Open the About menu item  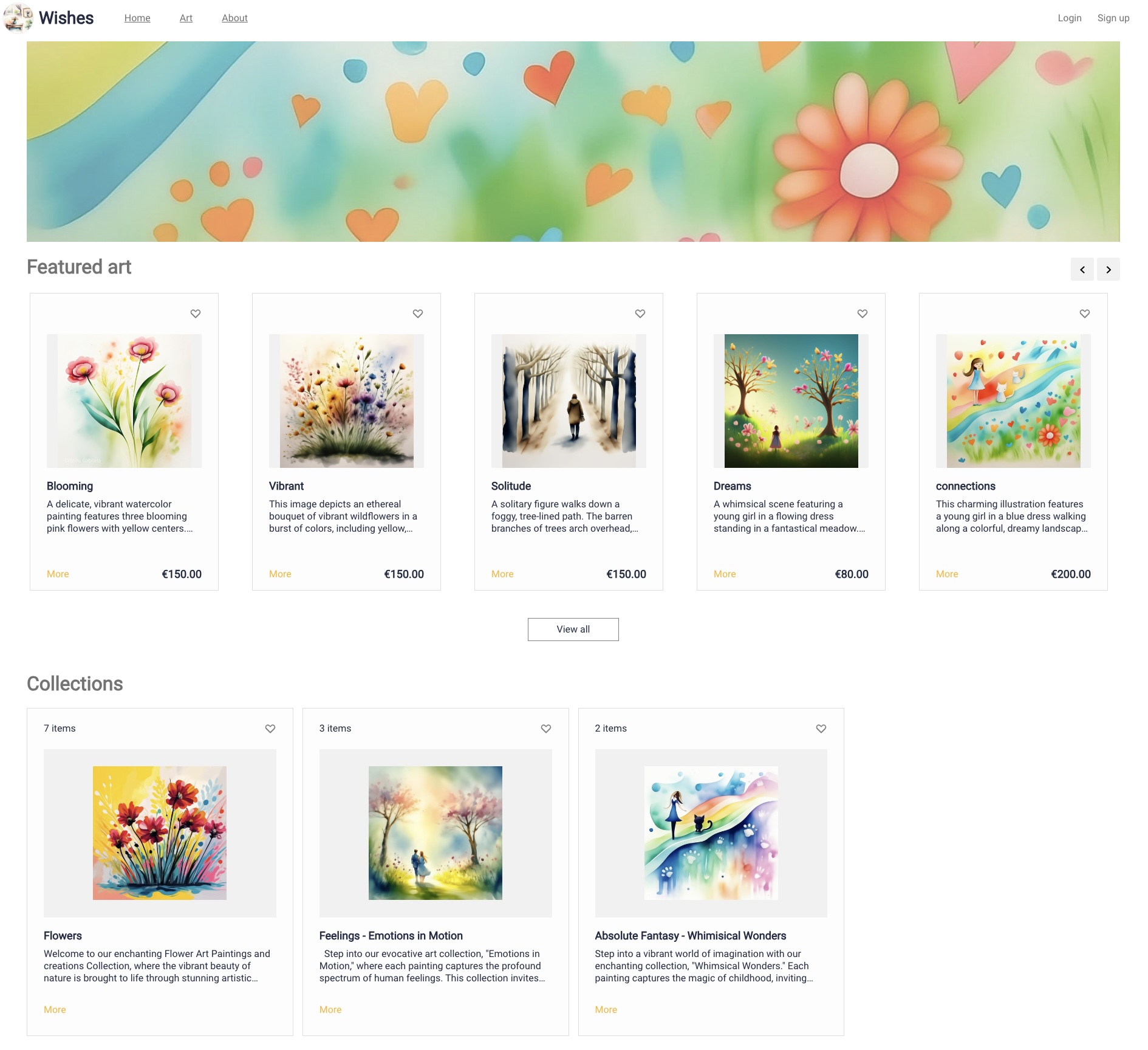coord(234,18)
